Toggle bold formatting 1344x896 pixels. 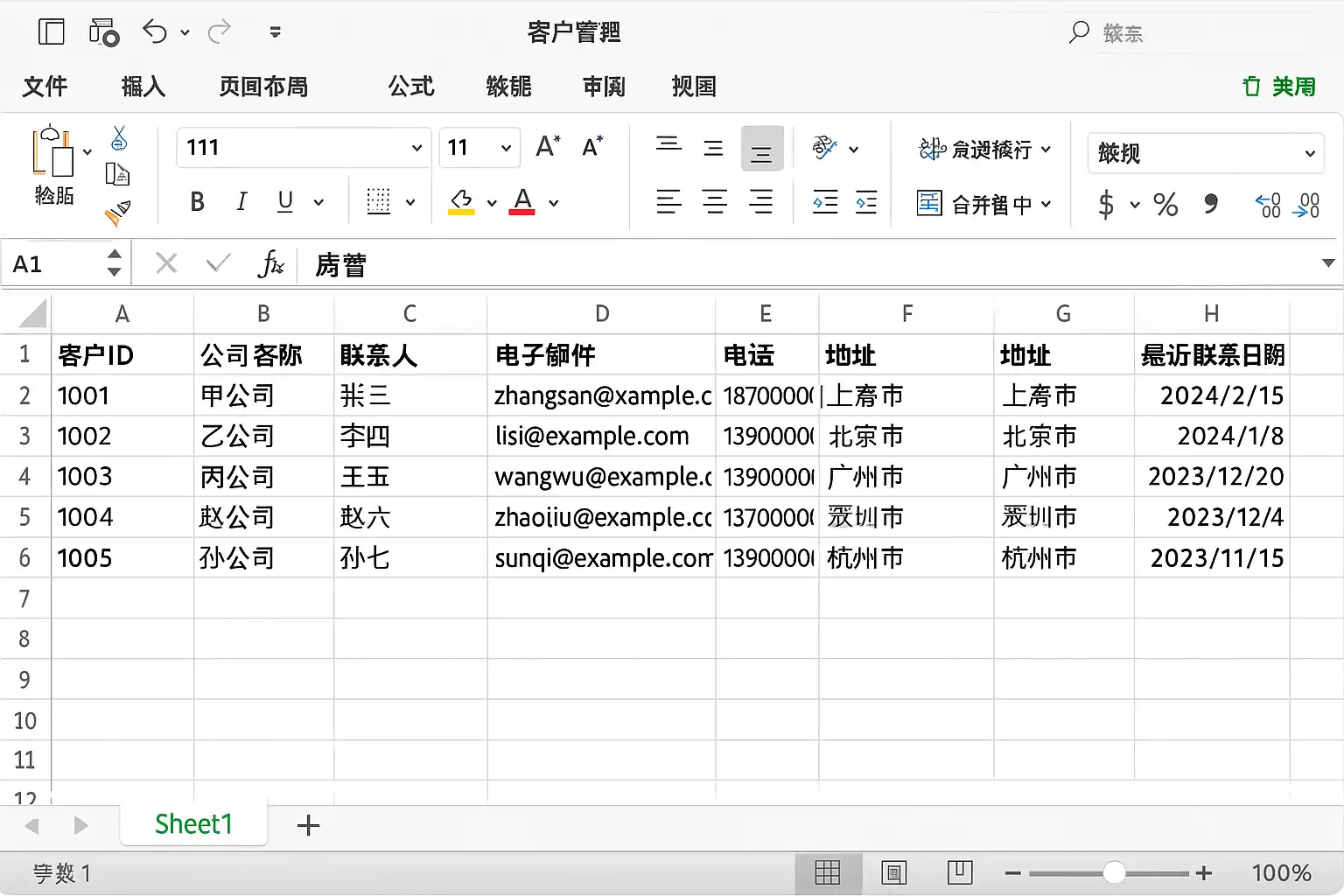point(198,202)
